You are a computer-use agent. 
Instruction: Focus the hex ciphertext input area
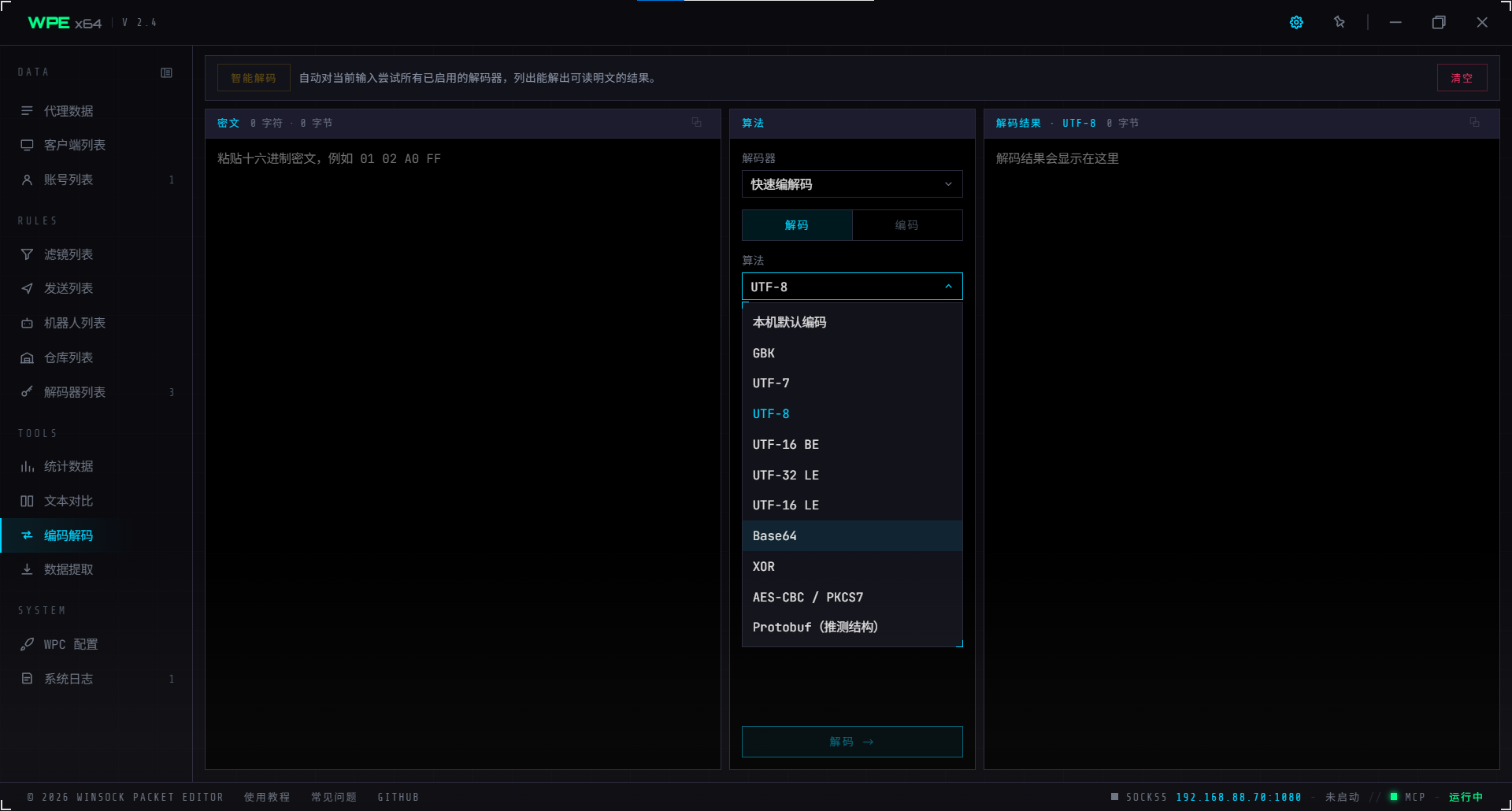tap(463, 454)
